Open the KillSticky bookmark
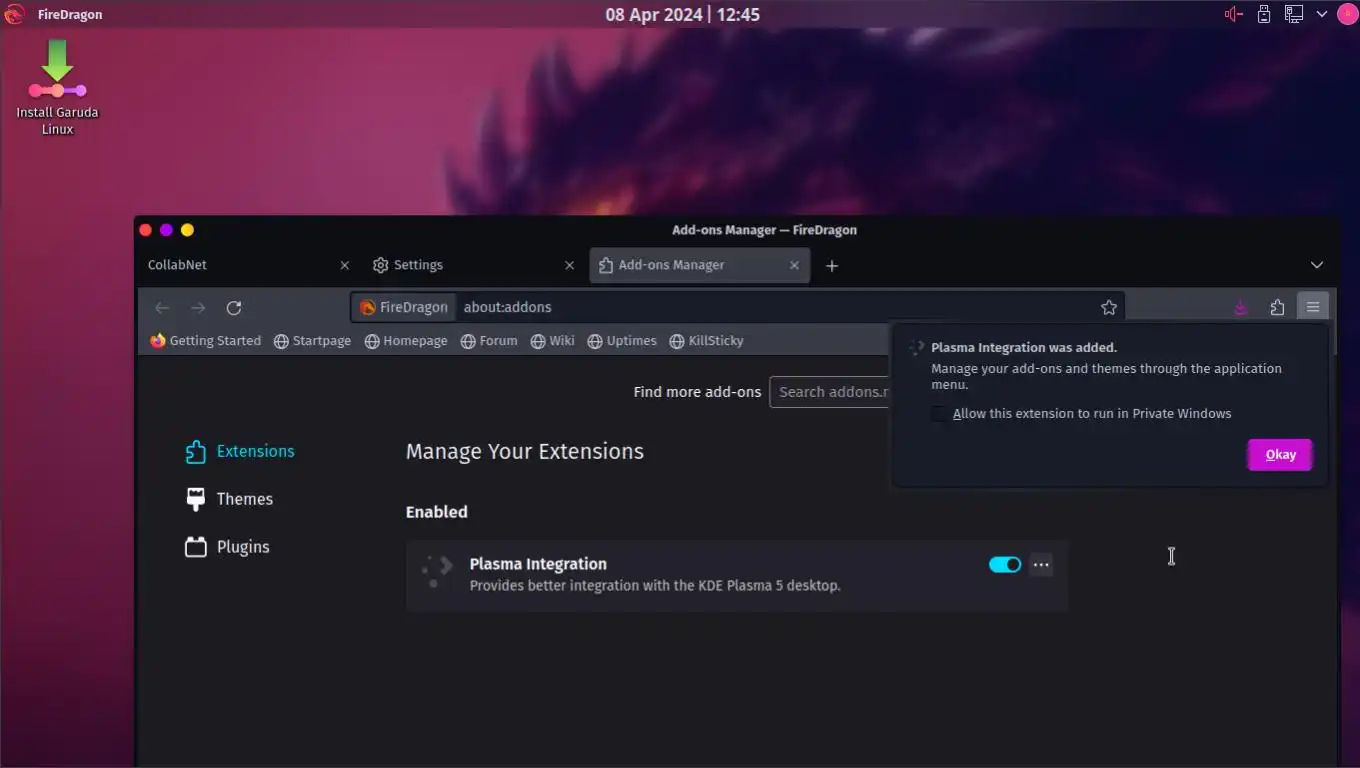Image resolution: width=1360 pixels, height=768 pixels. [707, 341]
